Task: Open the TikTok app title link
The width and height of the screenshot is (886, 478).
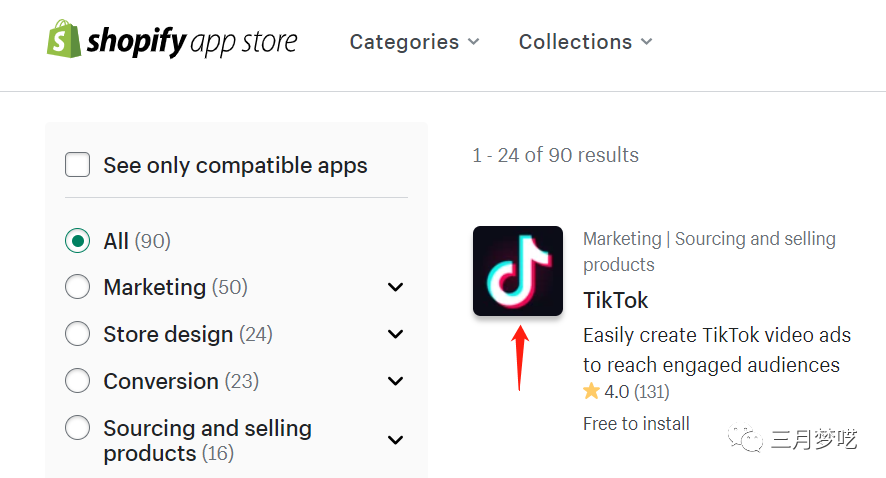Action: pyautogui.click(x=616, y=300)
